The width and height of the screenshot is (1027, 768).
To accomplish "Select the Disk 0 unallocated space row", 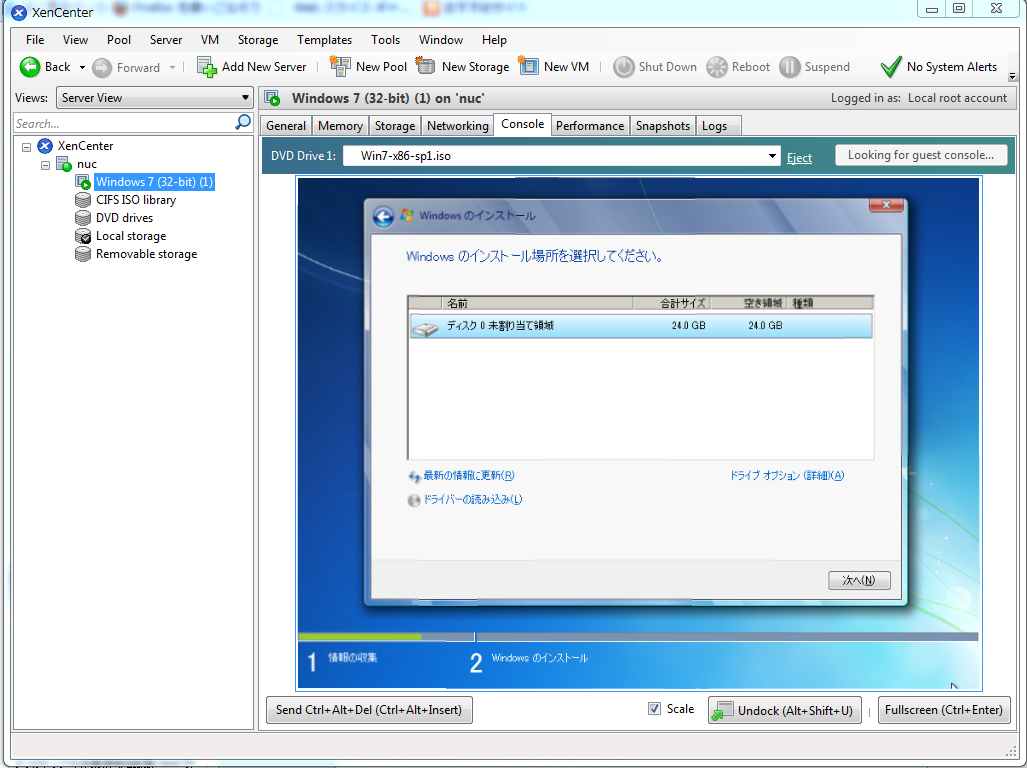I will [641, 326].
